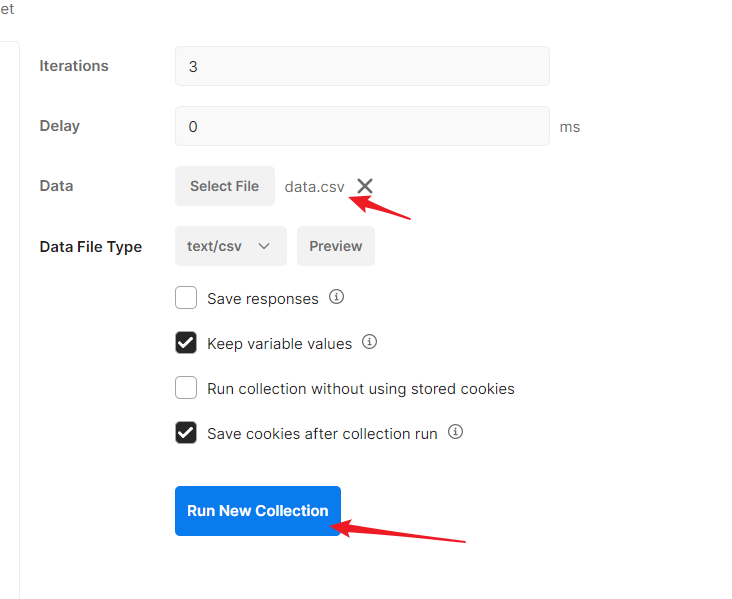Click info icon beside Keep variable values
The width and height of the screenshot is (732, 599).
pos(369,342)
